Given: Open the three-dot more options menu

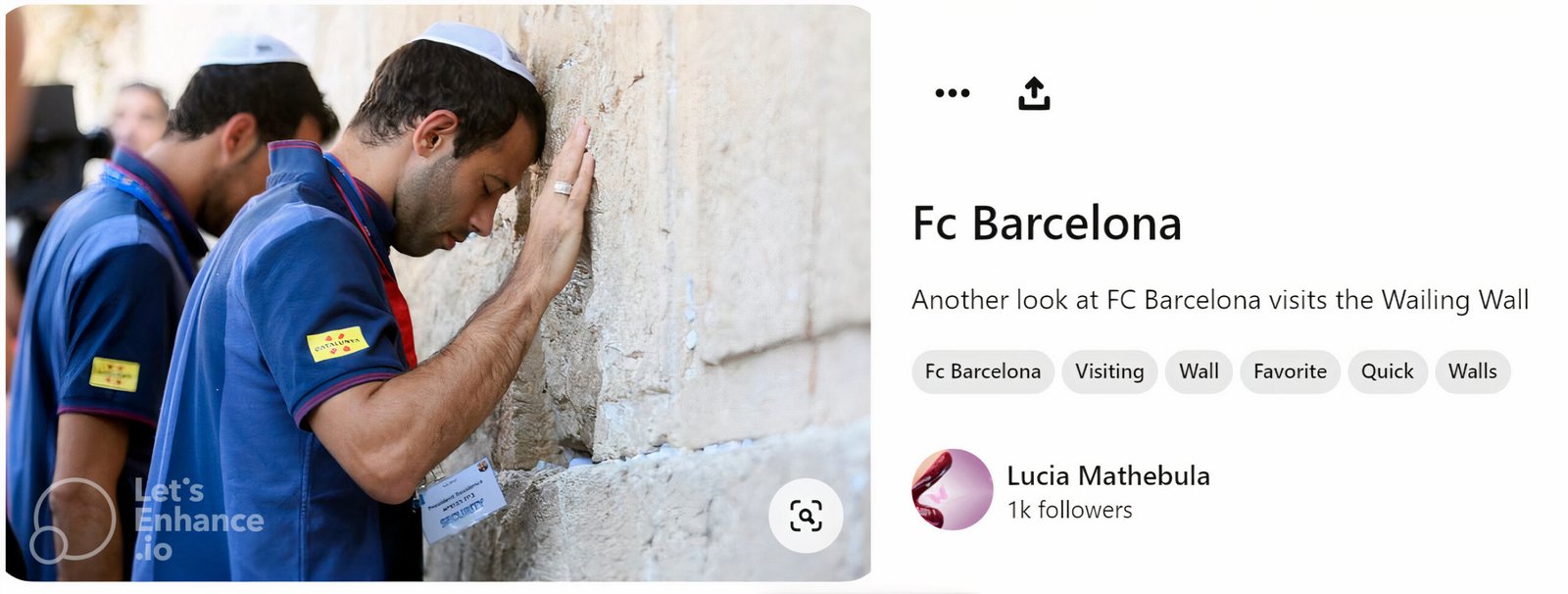Looking at the screenshot, I should click(x=952, y=93).
